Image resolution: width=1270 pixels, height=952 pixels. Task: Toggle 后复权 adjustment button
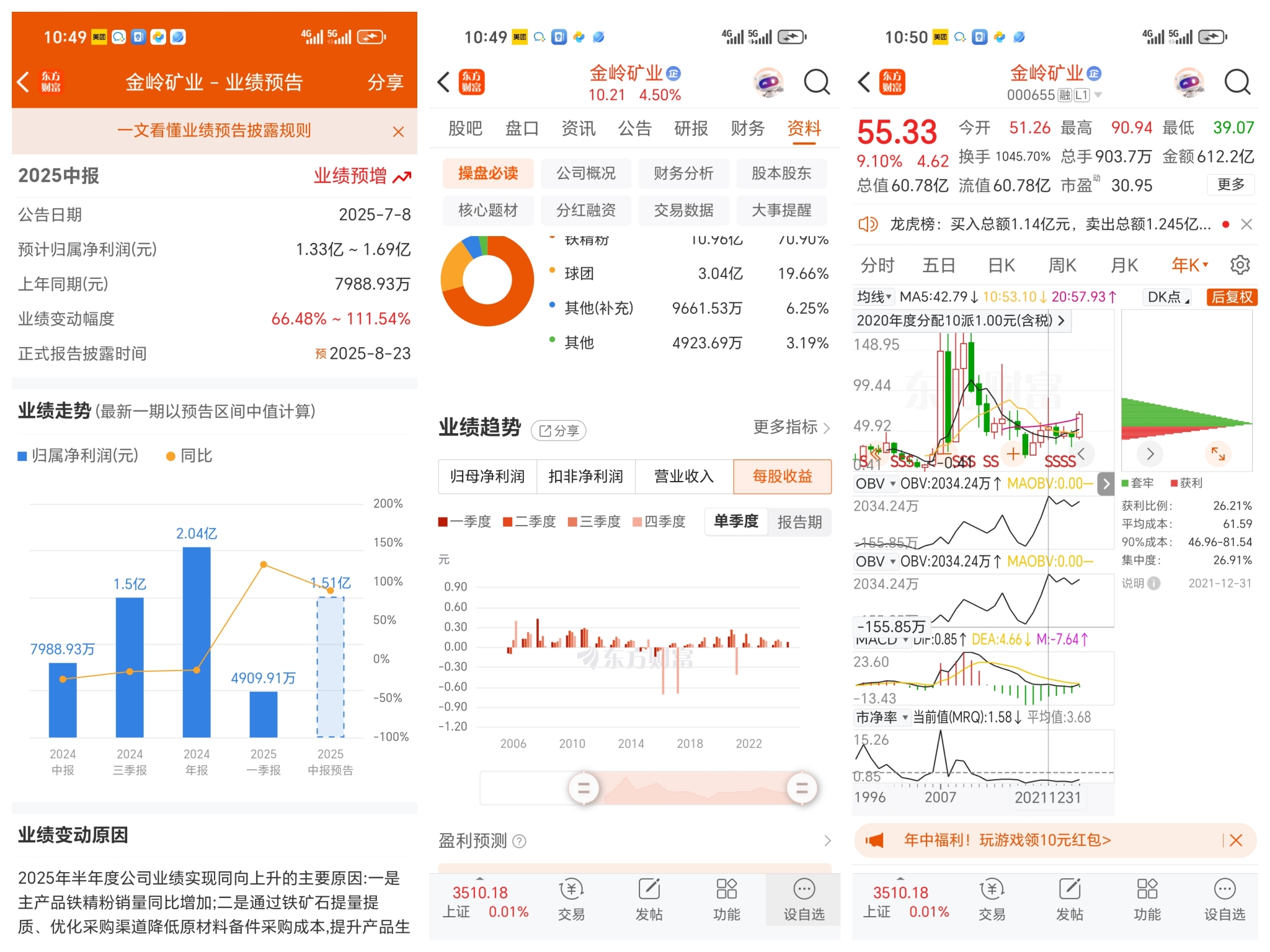point(1232,297)
